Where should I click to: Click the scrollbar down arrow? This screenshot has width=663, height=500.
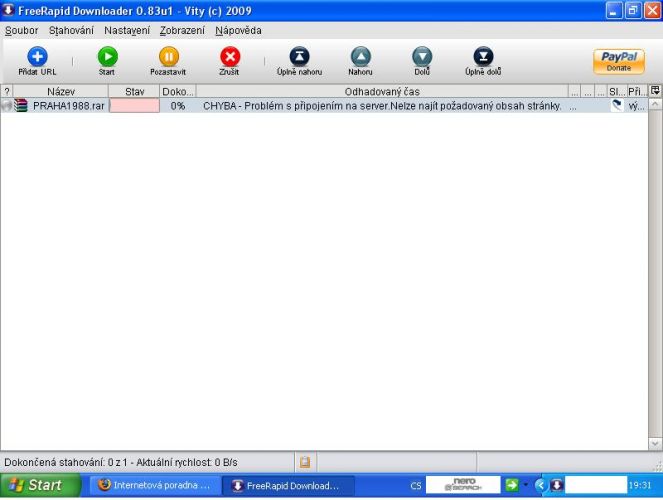click(x=655, y=443)
